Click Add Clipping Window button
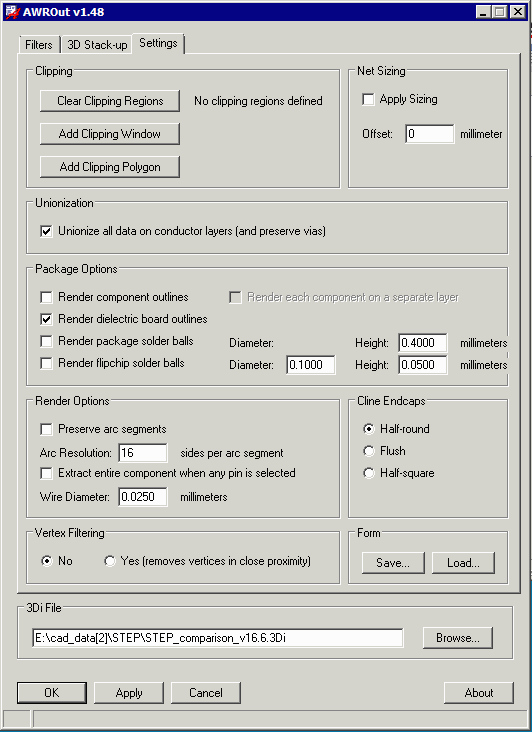The height and width of the screenshot is (732, 532). tap(110, 134)
